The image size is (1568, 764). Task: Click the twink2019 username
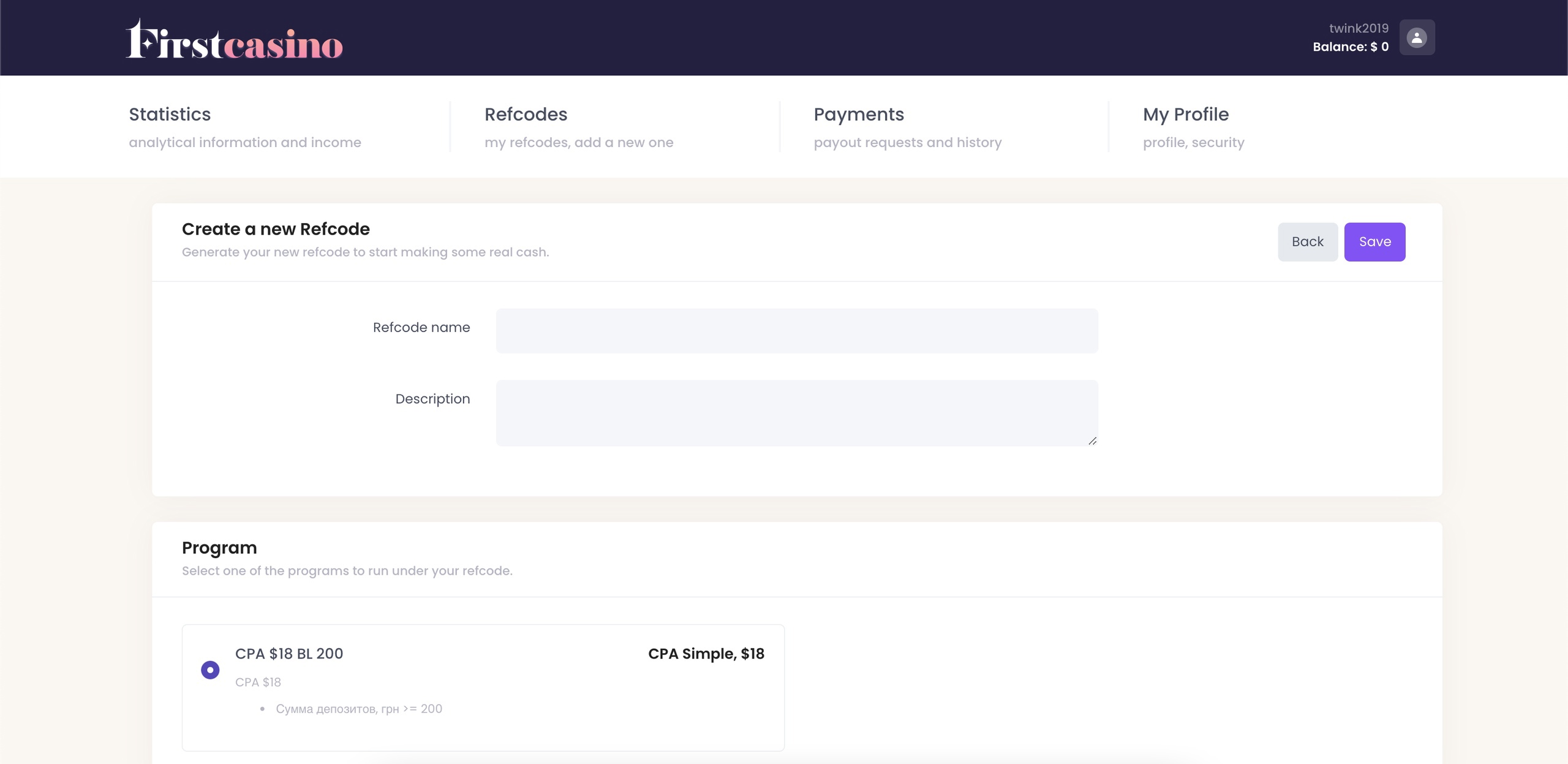coord(1358,28)
